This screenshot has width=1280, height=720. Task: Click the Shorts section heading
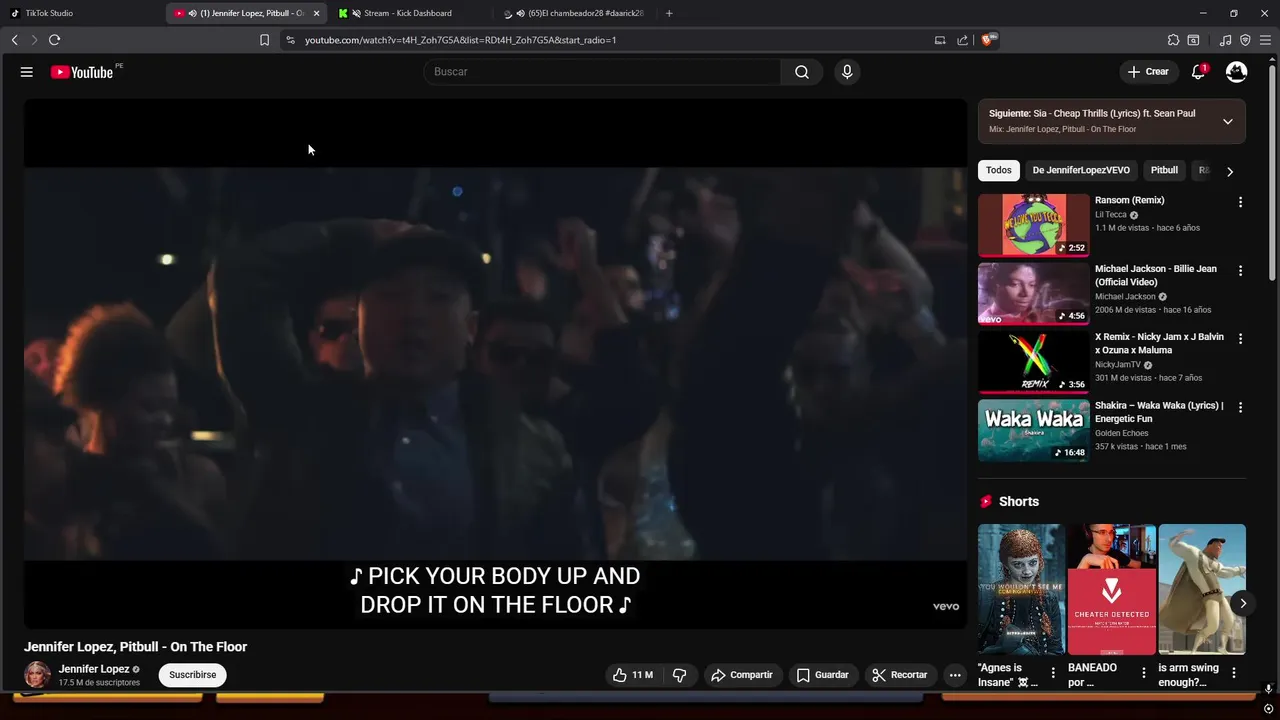click(1019, 502)
